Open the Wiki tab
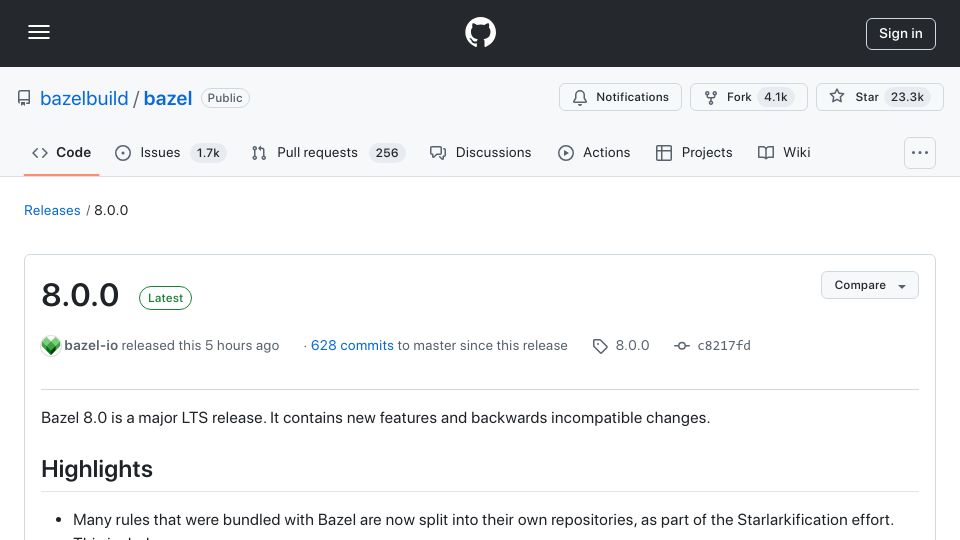Screen dimensions: 960x540 coord(784,152)
